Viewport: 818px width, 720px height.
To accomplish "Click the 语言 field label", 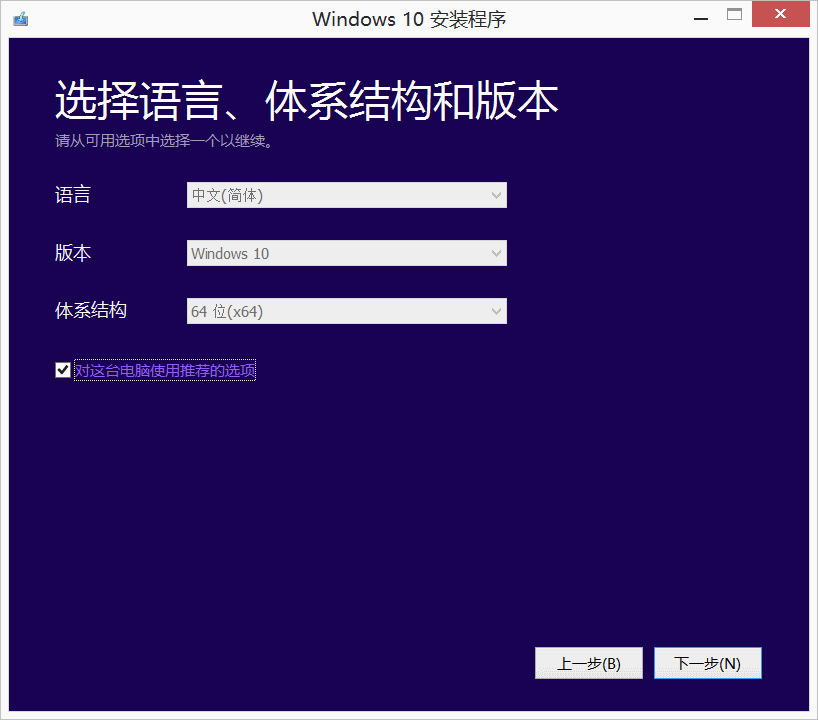I will 73,195.
